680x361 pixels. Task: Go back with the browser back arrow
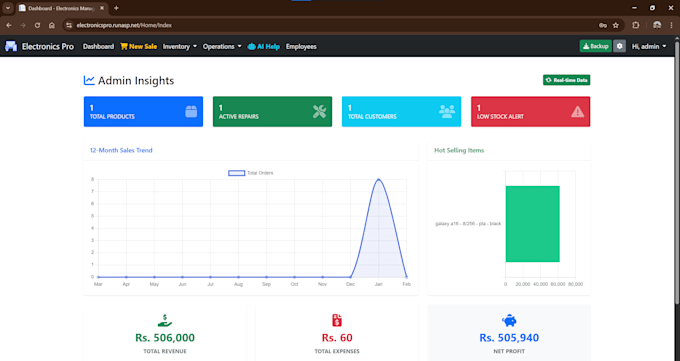click(9, 25)
